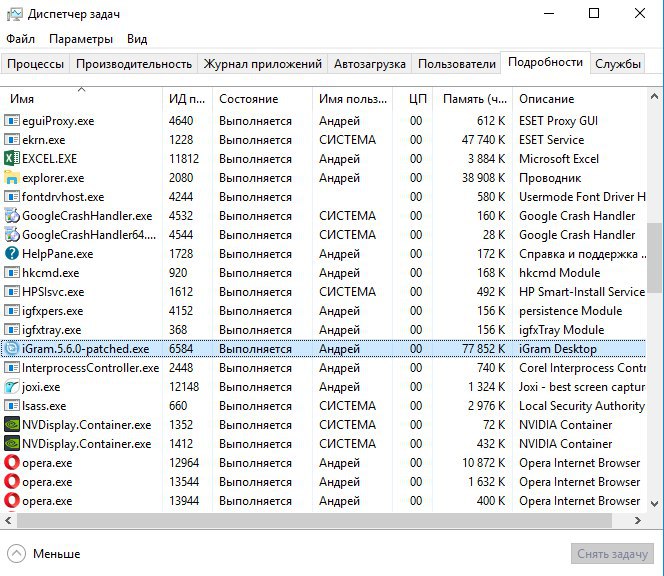664x576 pixels.
Task: Open the Вид menu
Action: click(137, 39)
